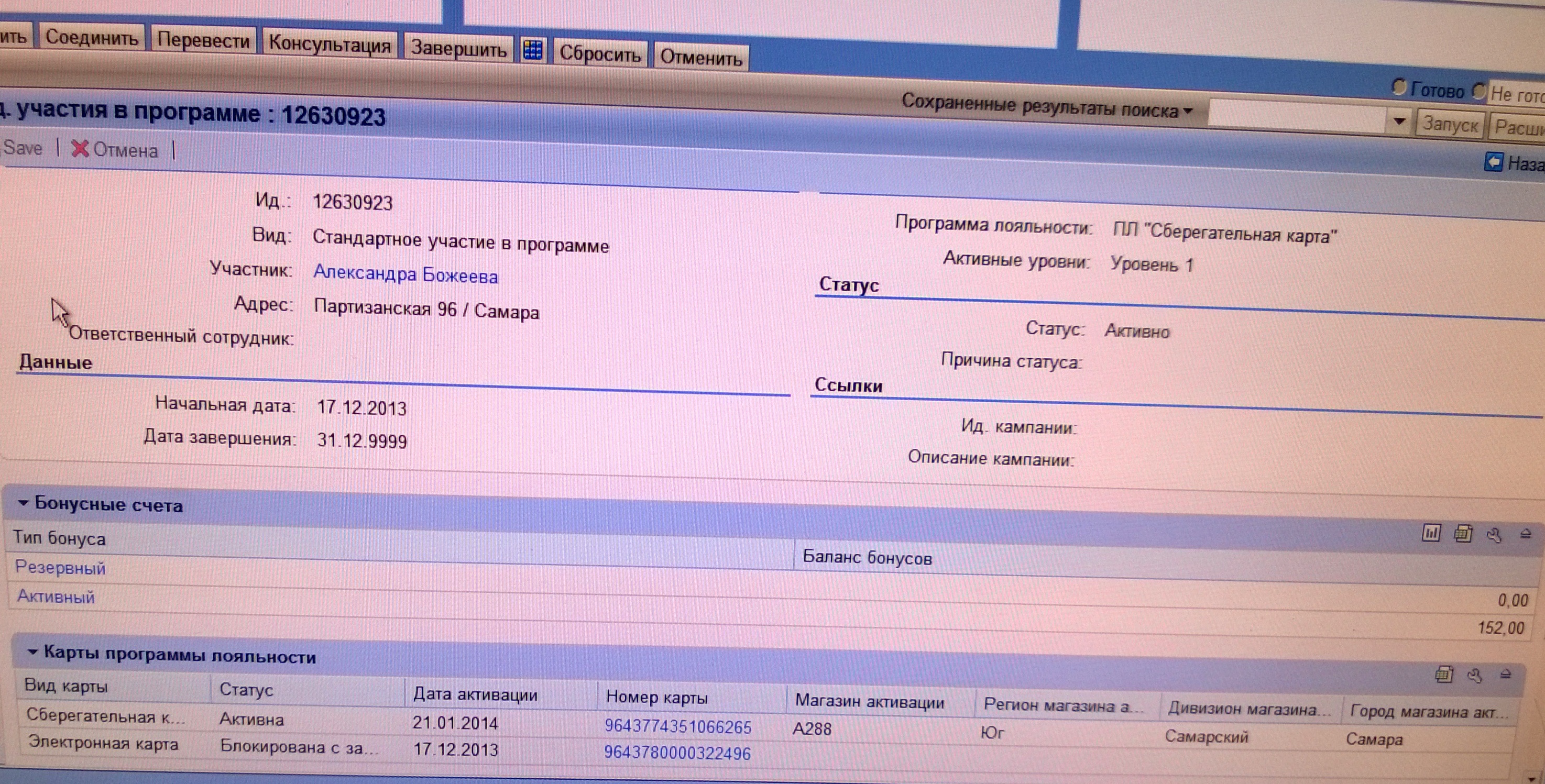Open chart view icon in Бонусные счета header
The height and width of the screenshot is (784, 1545).
1431,533
